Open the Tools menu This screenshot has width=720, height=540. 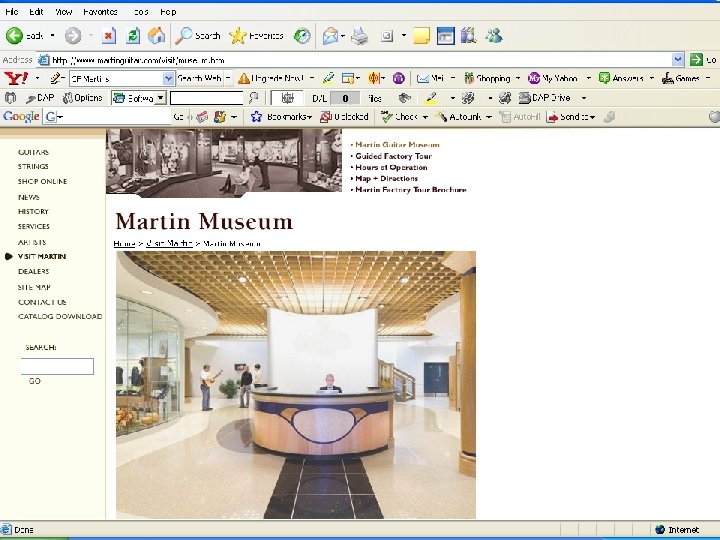(141, 12)
